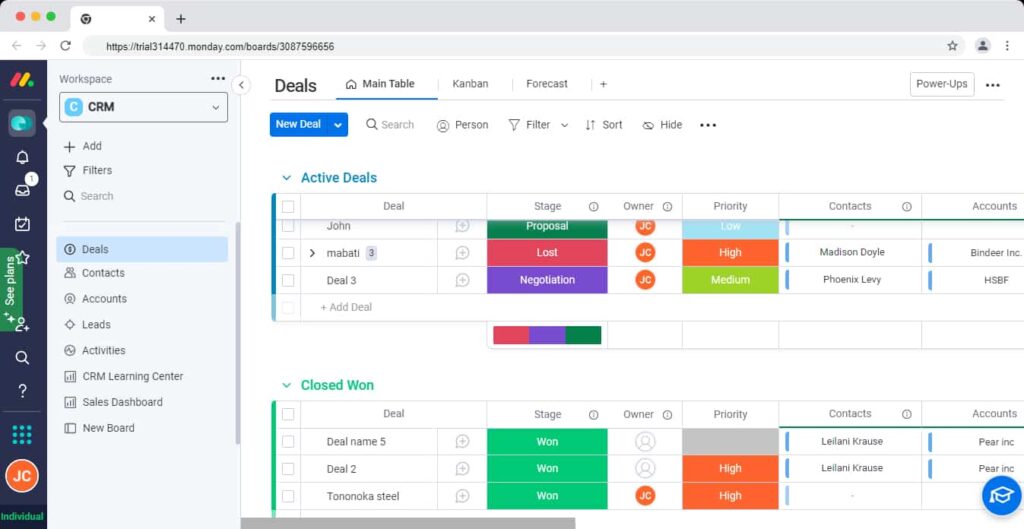Bookmark this page with star icon
The width and height of the screenshot is (1024, 529).
(952, 46)
